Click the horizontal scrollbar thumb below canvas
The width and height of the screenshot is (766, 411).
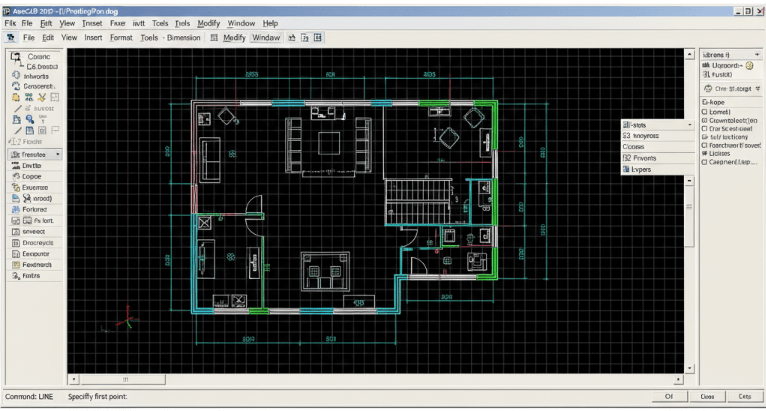[123, 379]
